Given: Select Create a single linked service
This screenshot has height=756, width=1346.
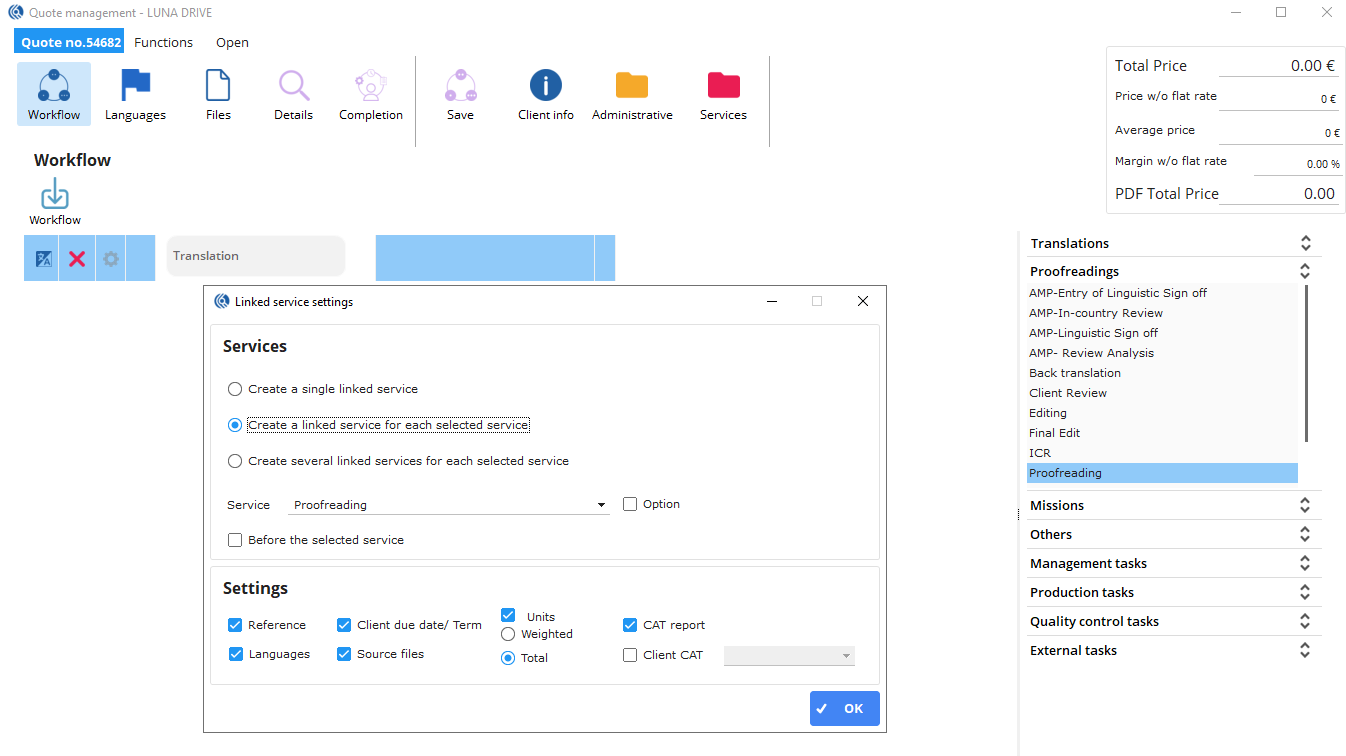Looking at the screenshot, I should coord(235,389).
